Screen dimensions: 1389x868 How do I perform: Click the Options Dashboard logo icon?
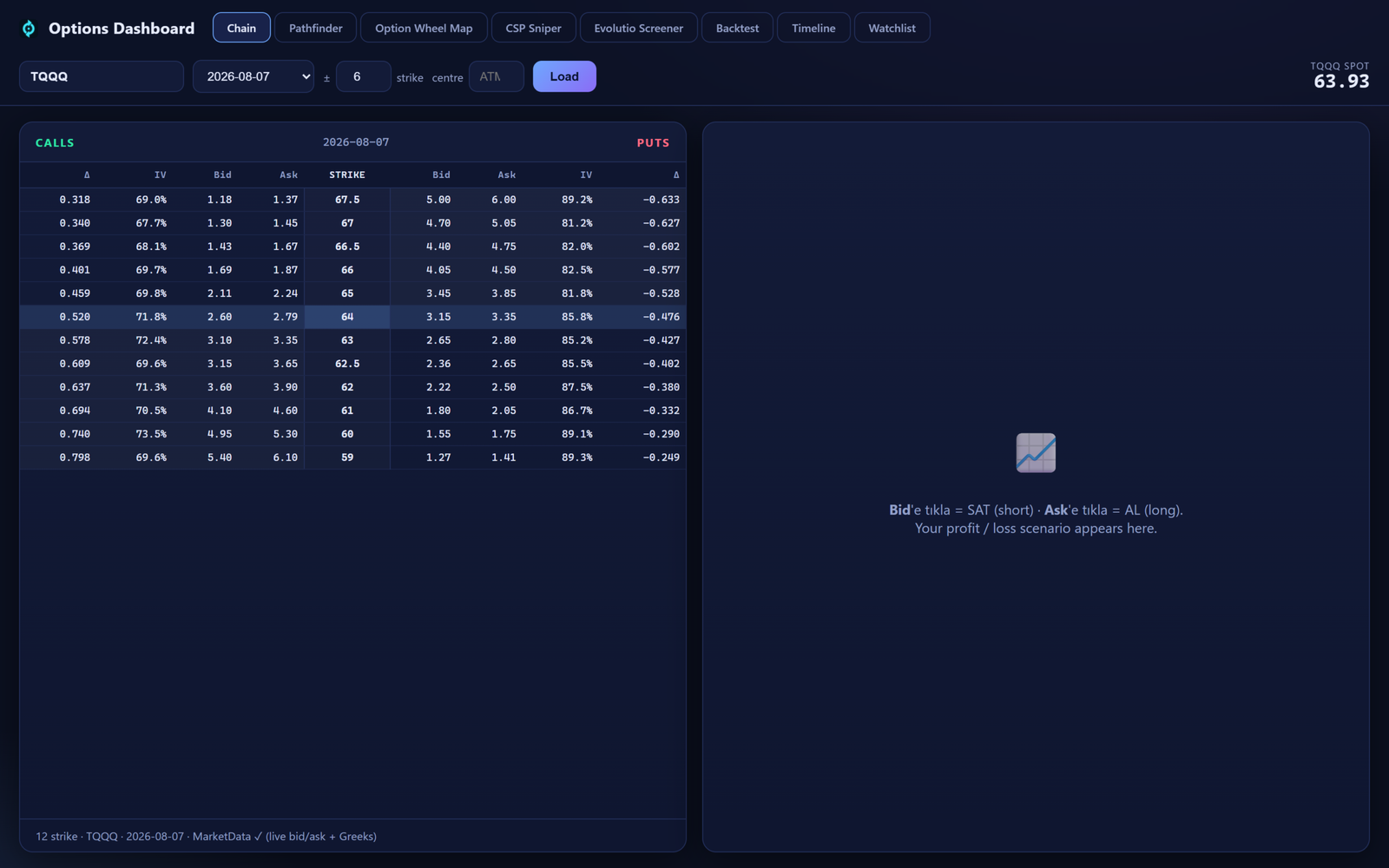(x=29, y=29)
